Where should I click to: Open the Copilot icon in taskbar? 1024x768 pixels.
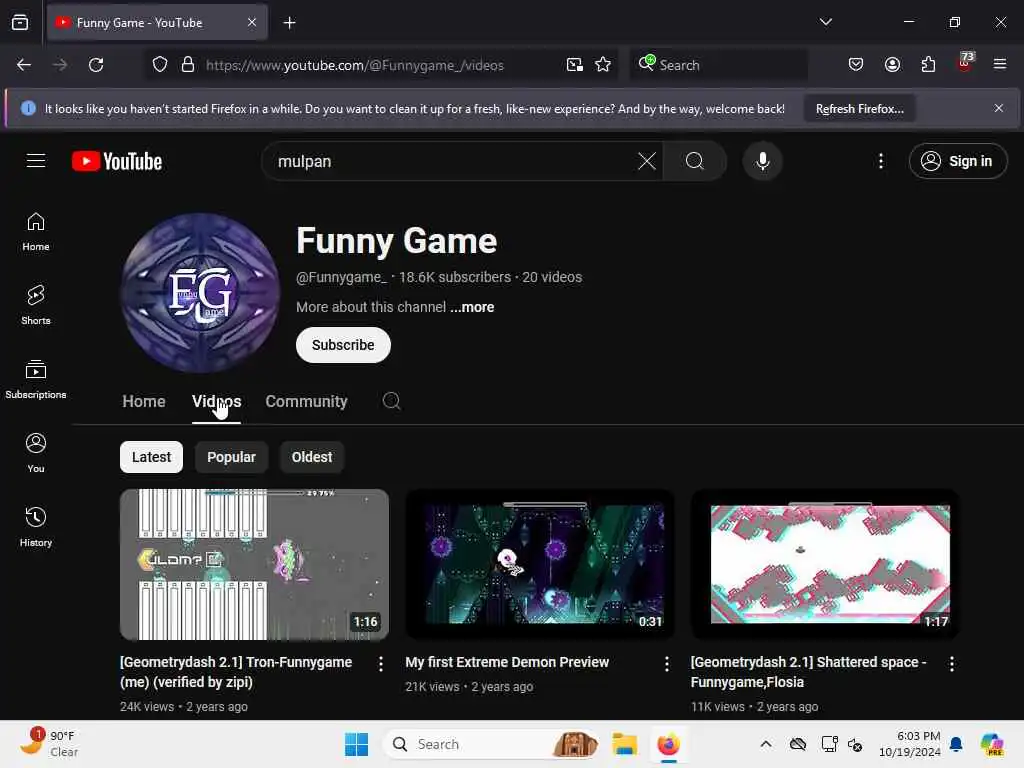point(991,744)
